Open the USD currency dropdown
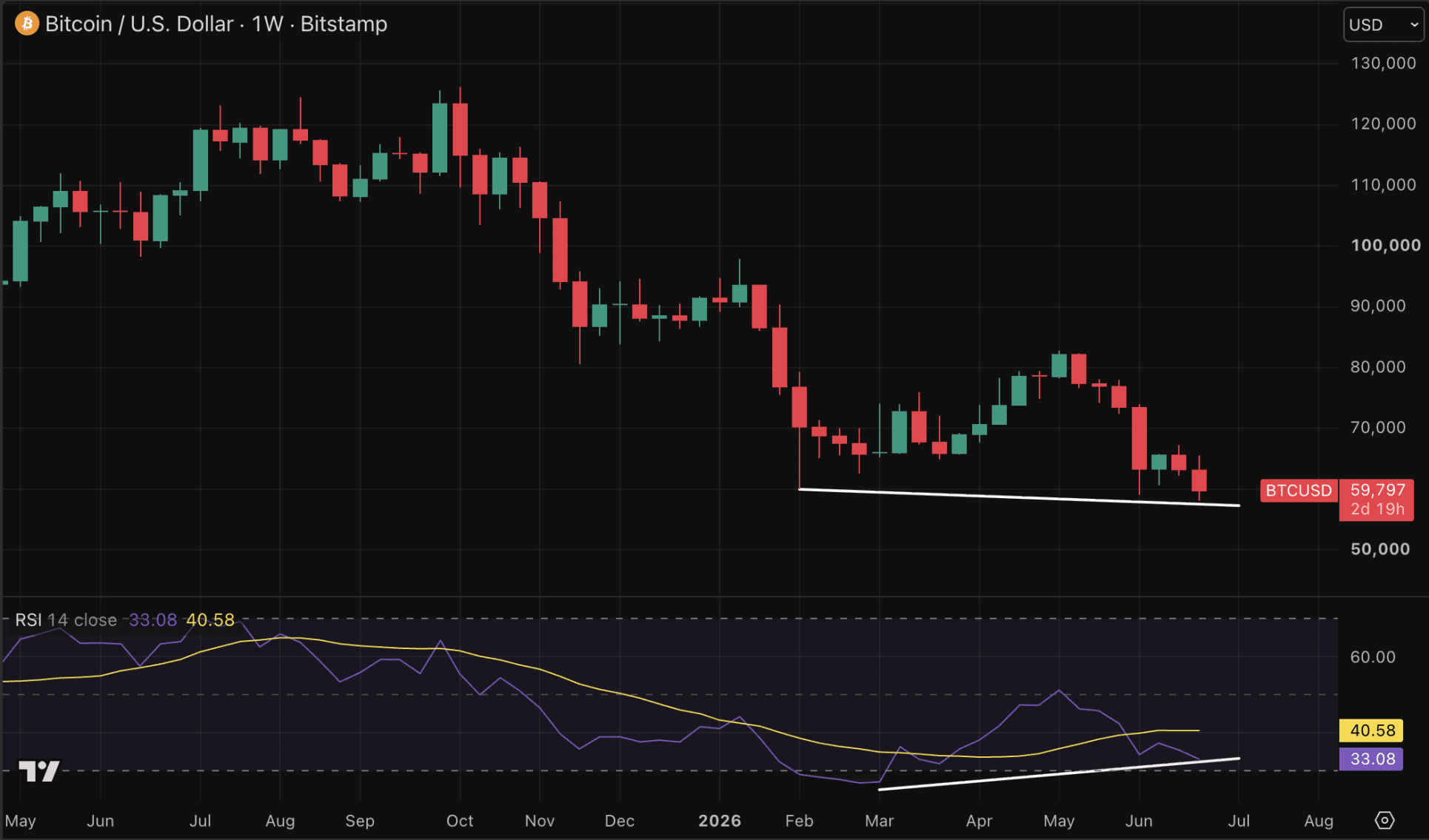This screenshot has width=1429, height=840. click(x=1382, y=25)
